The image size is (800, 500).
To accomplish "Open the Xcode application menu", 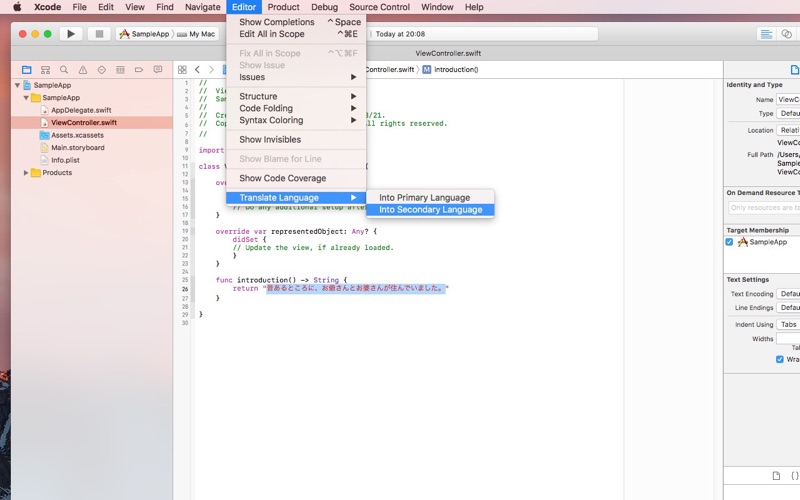I will tap(47, 7).
